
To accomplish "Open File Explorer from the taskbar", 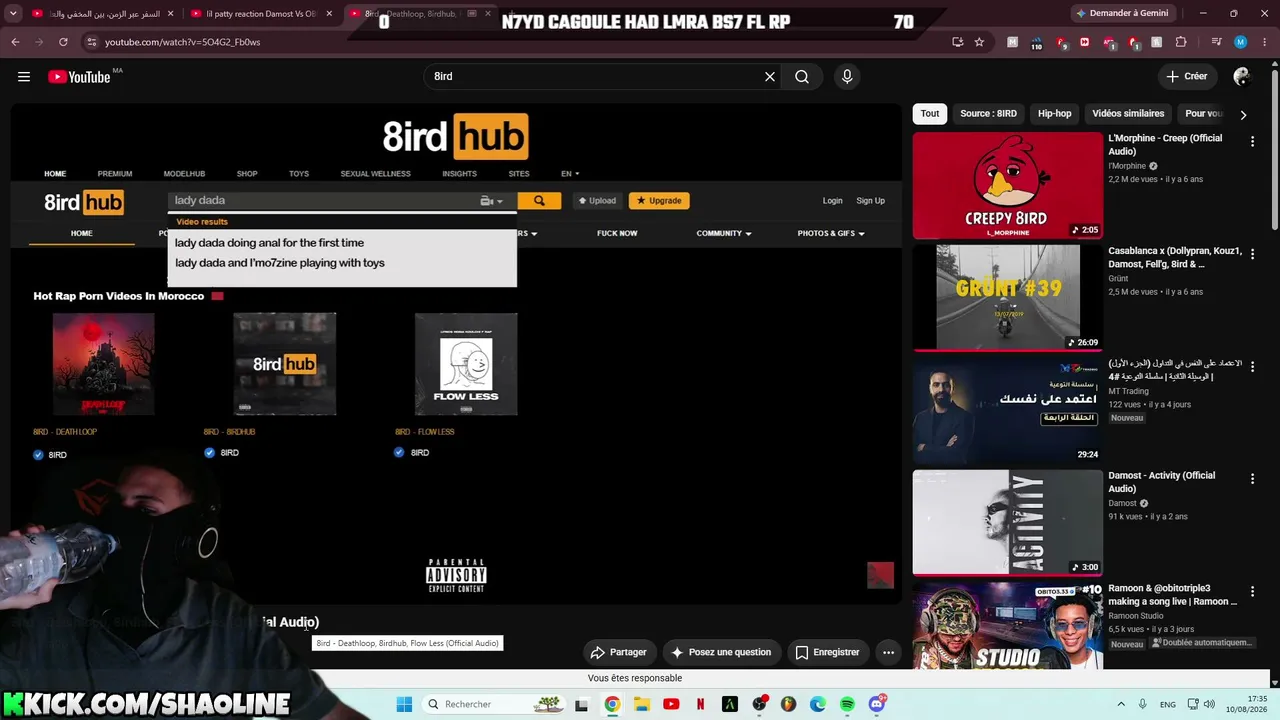I will click(x=641, y=704).
